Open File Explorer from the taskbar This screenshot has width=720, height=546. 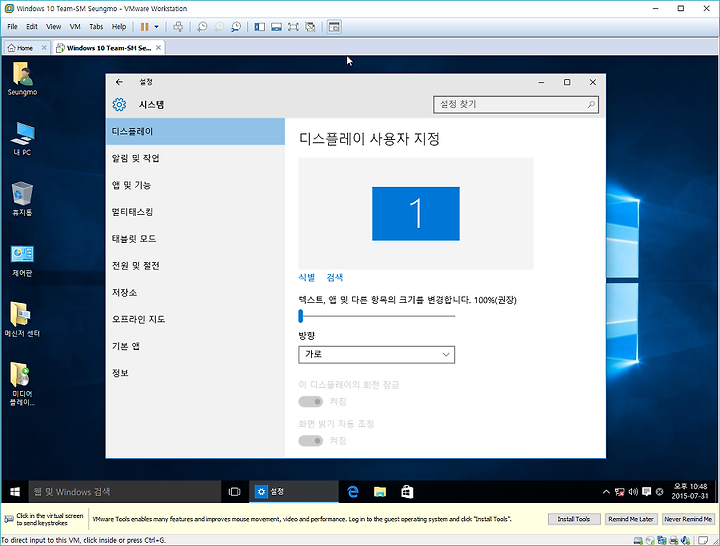[380, 492]
